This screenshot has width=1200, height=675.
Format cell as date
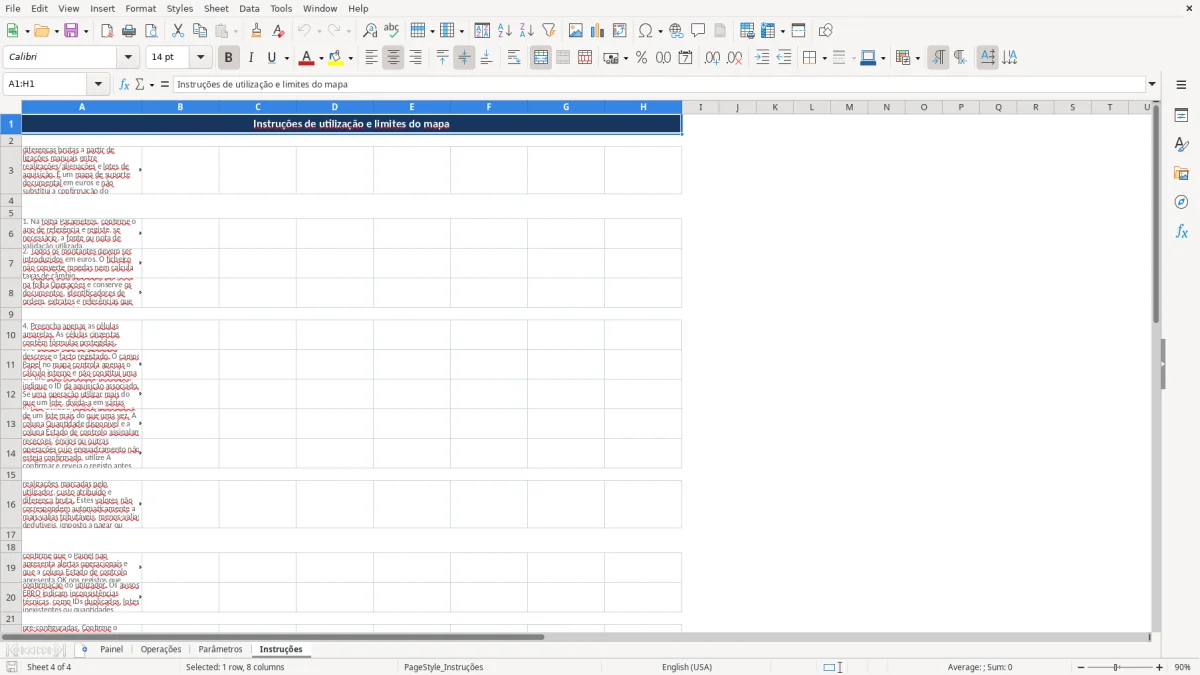coord(686,58)
